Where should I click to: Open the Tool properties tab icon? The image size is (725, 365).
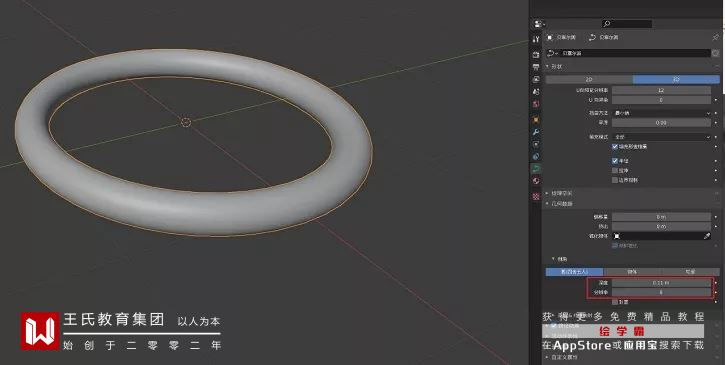tap(536, 39)
